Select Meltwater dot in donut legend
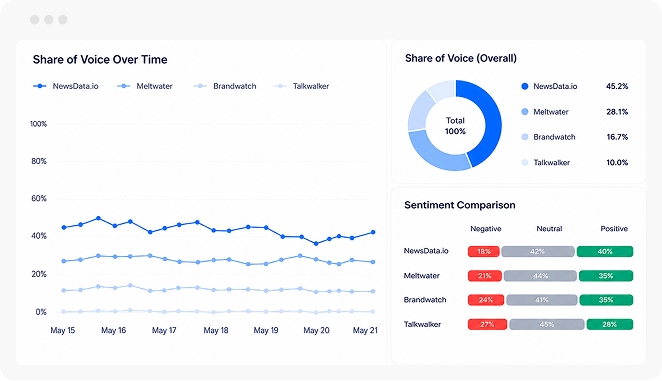 click(525, 112)
